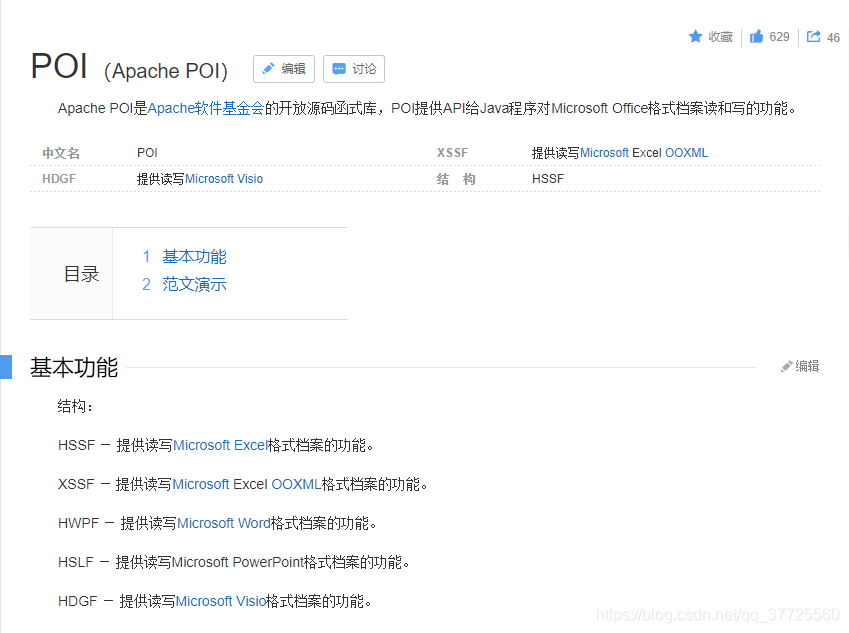Image resolution: width=849 pixels, height=633 pixels.
Task: Click the POI value beside 中文名
Action: tap(147, 153)
